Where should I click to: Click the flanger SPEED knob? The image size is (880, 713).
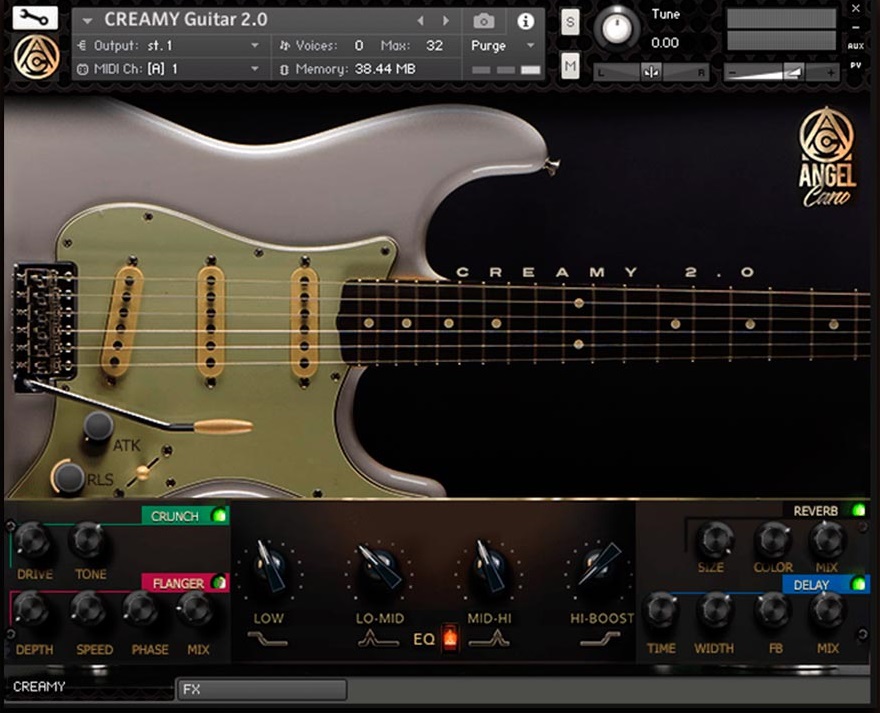point(88,610)
